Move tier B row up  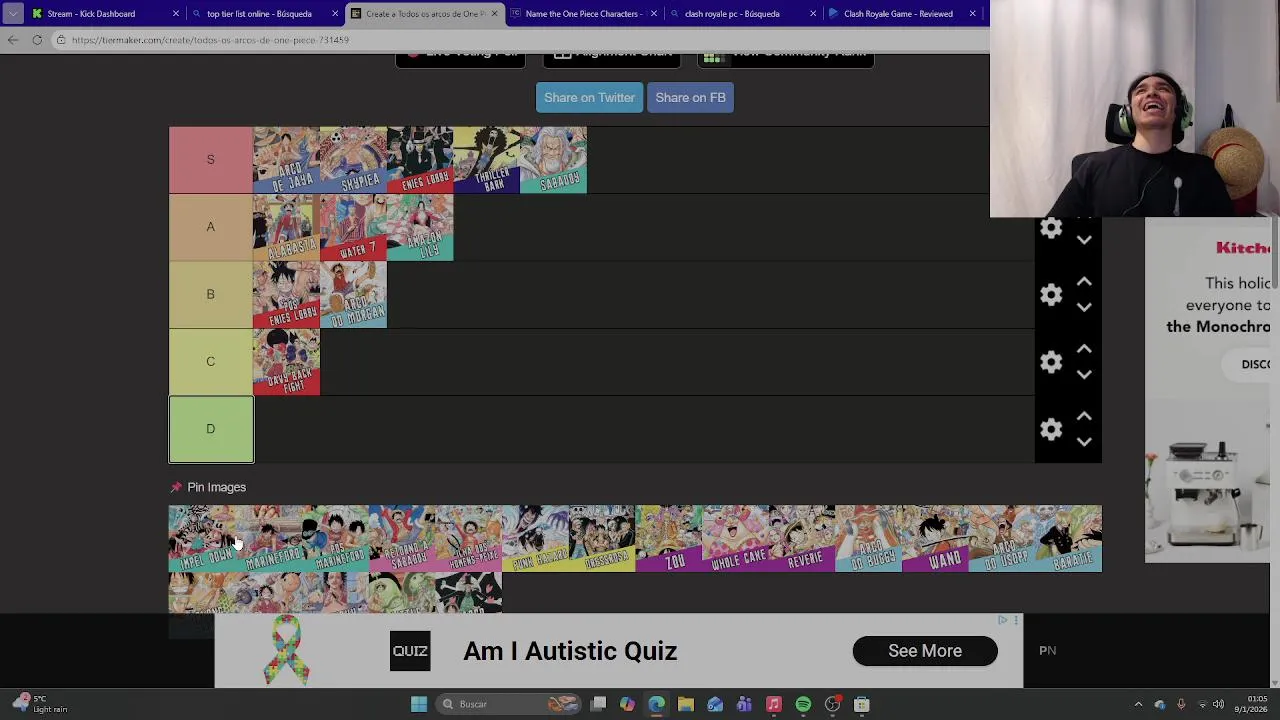coord(1084,283)
